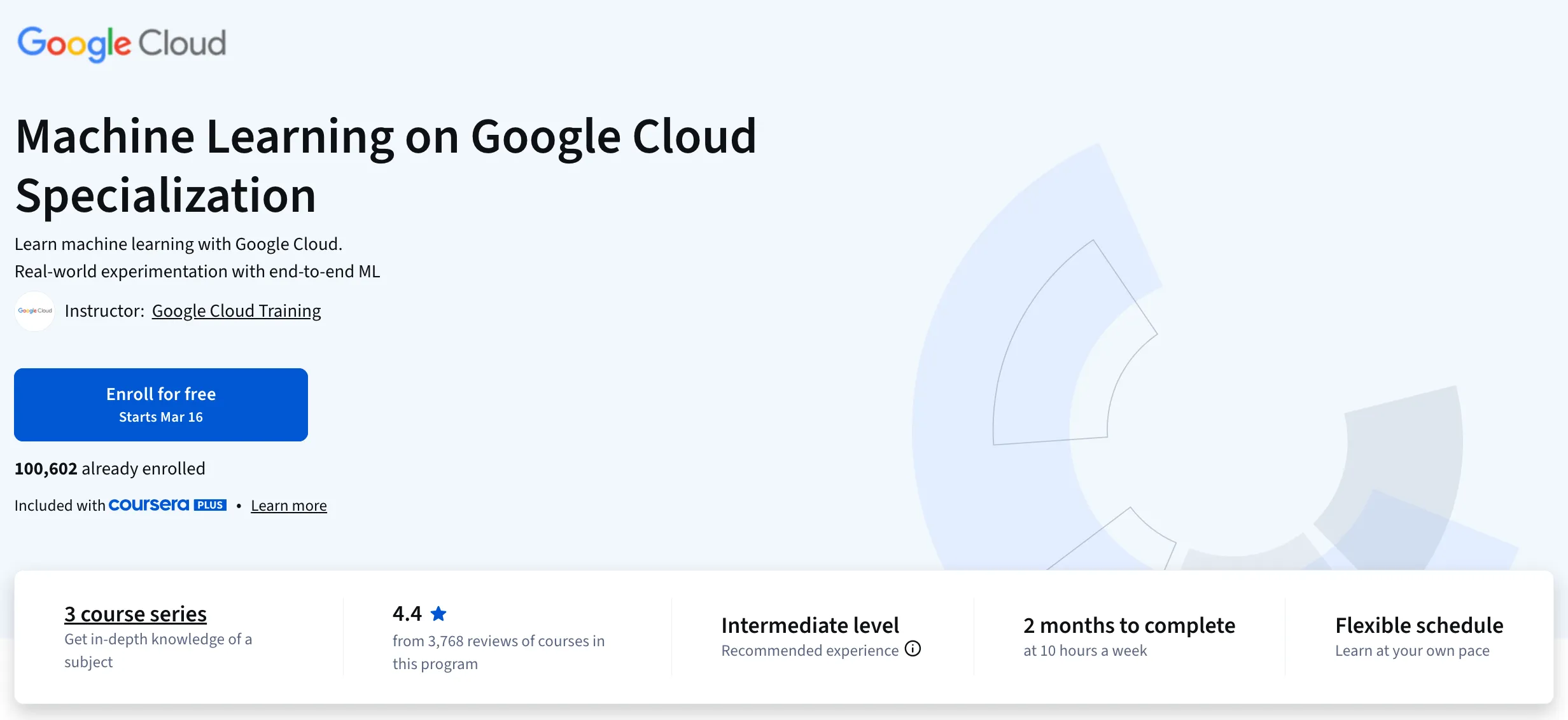View the 3,768 reviews for this program
The image size is (1568, 720).
pyautogui.click(x=498, y=652)
